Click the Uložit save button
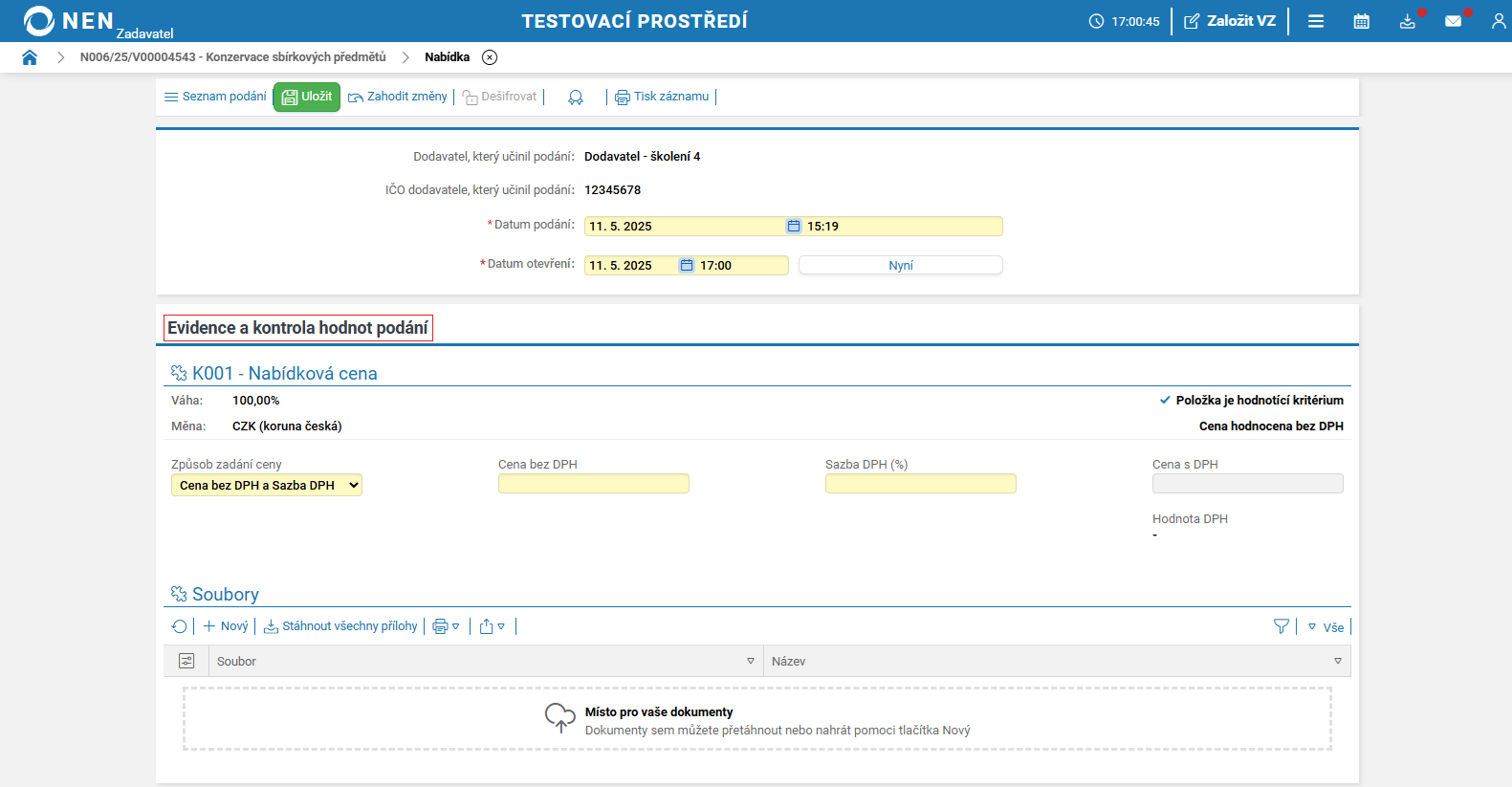The height and width of the screenshot is (787, 1512). (x=307, y=97)
